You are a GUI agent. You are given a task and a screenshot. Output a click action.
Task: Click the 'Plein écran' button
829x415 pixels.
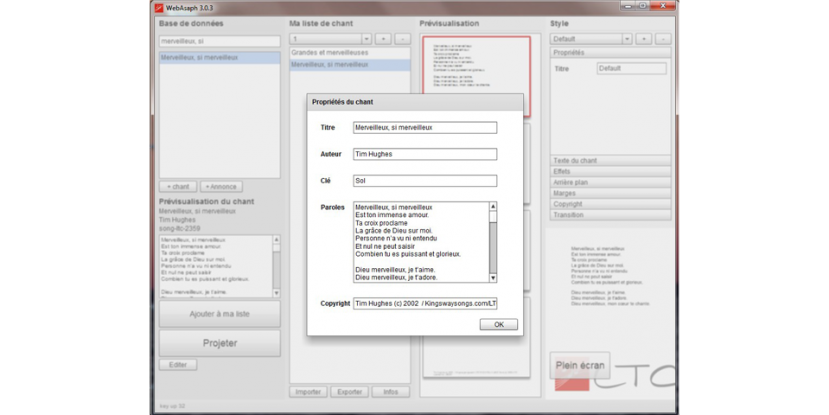(579, 365)
